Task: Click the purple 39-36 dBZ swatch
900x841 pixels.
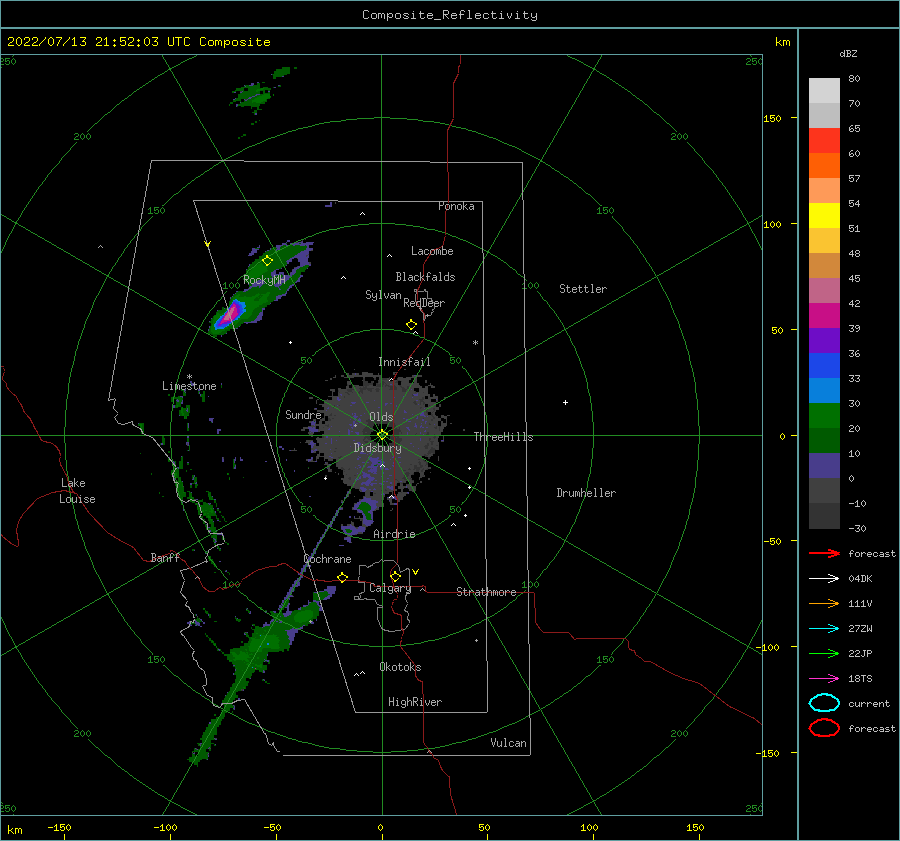Action: [x=824, y=340]
